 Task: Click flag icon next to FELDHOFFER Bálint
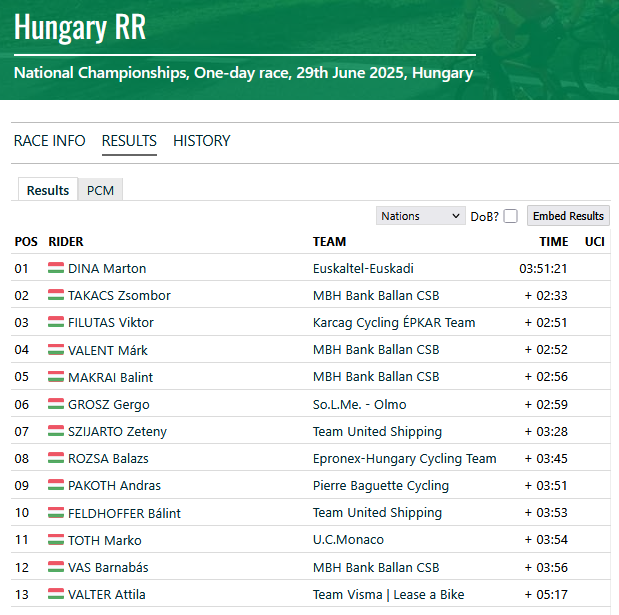[x=56, y=512]
